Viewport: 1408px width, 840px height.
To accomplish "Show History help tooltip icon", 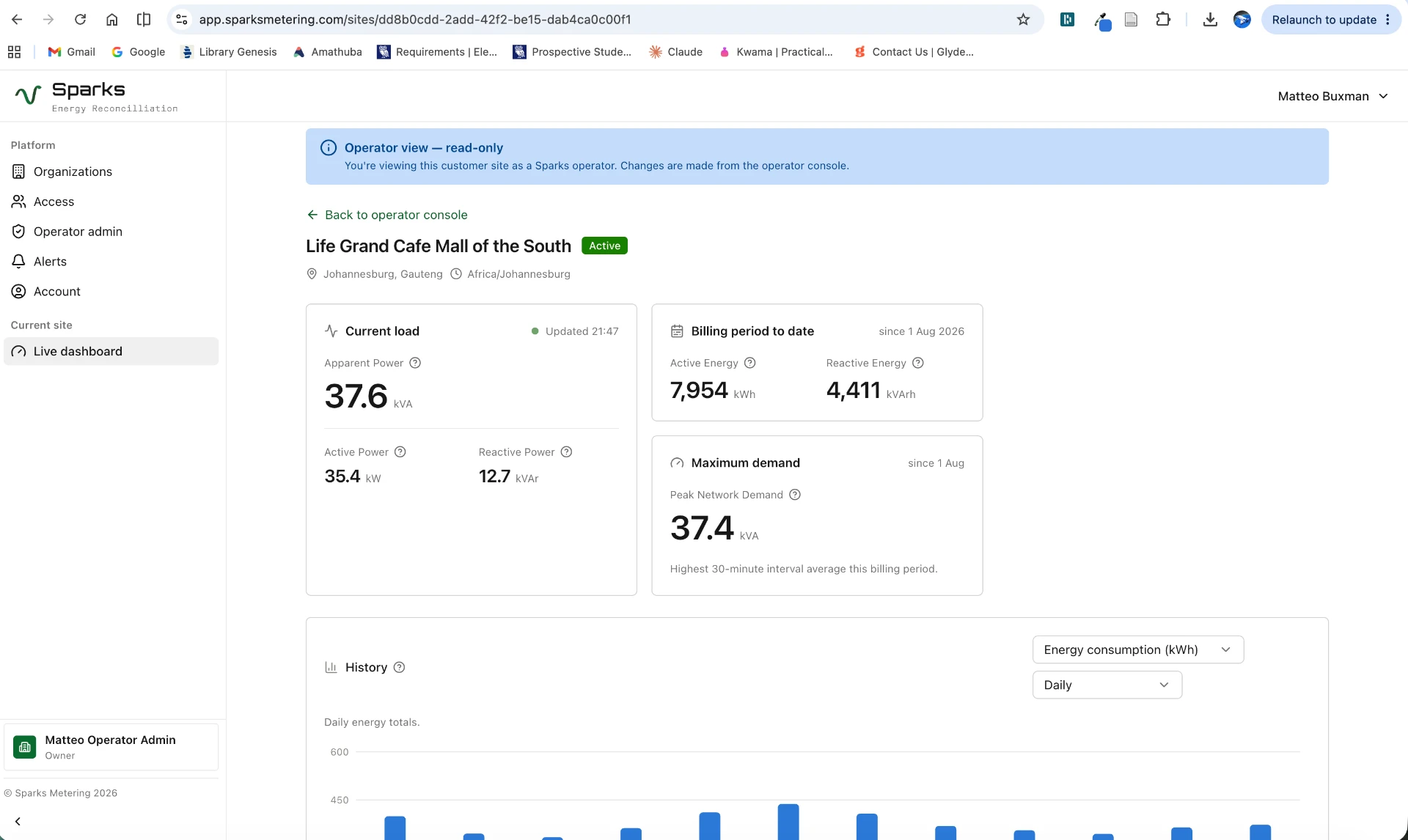I will pos(399,668).
